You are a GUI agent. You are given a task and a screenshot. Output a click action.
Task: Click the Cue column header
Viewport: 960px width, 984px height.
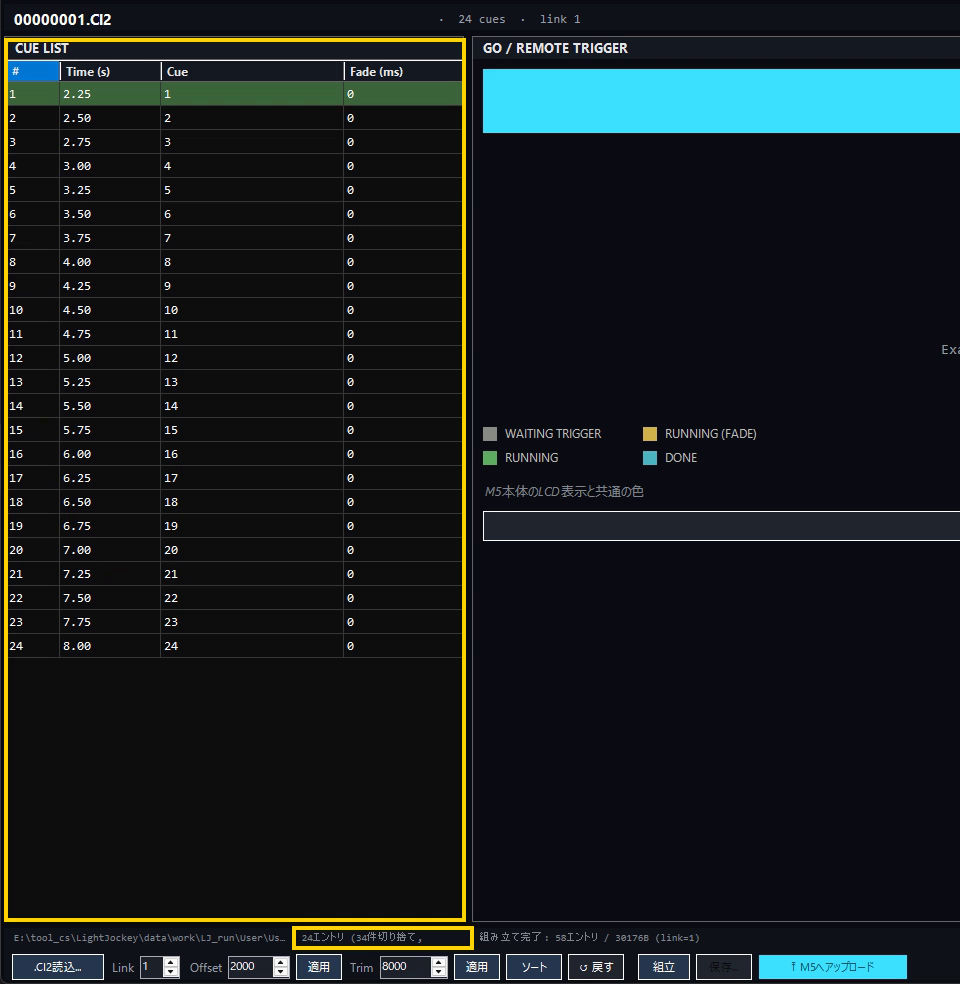click(x=252, y=72)
